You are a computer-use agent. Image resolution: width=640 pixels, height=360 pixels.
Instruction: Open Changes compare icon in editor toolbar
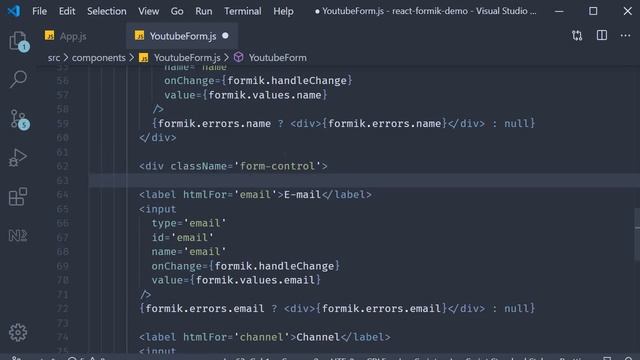[x=577, y=36]
